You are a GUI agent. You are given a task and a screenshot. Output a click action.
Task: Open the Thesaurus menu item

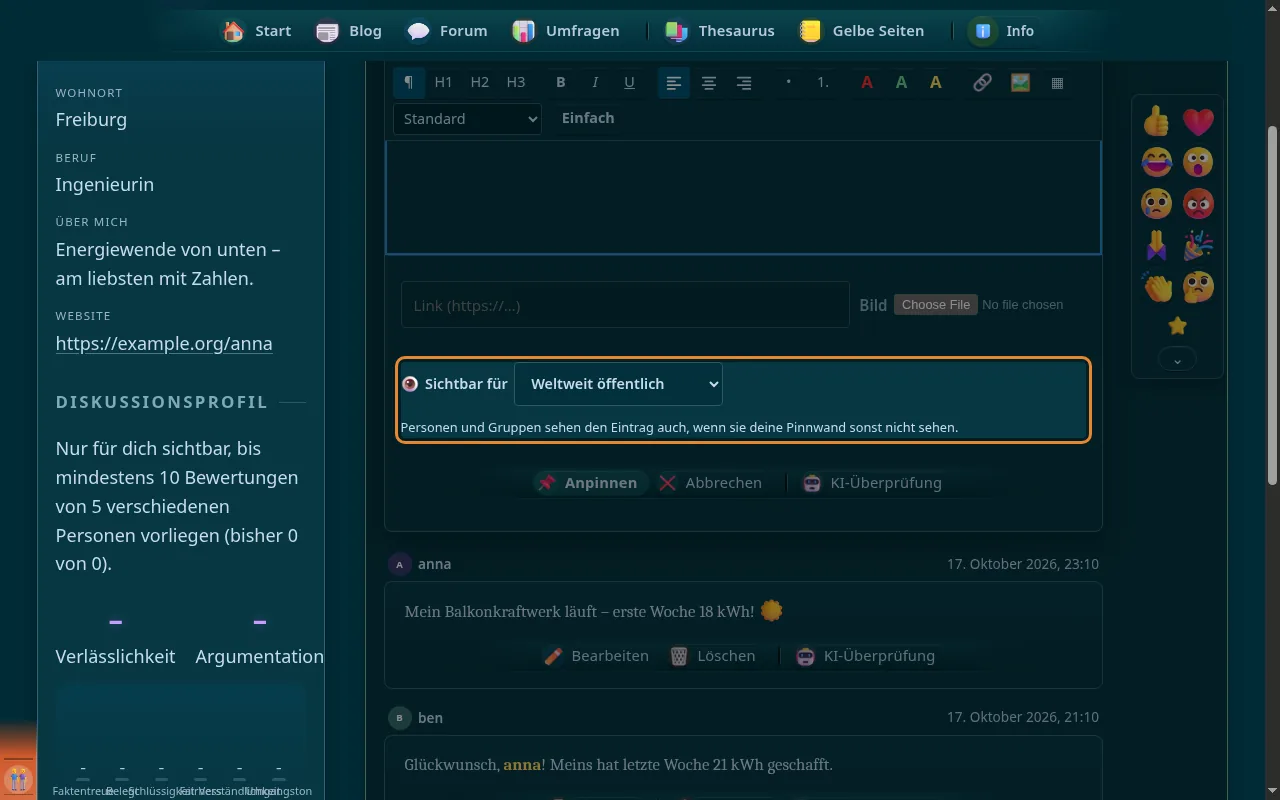720,31
